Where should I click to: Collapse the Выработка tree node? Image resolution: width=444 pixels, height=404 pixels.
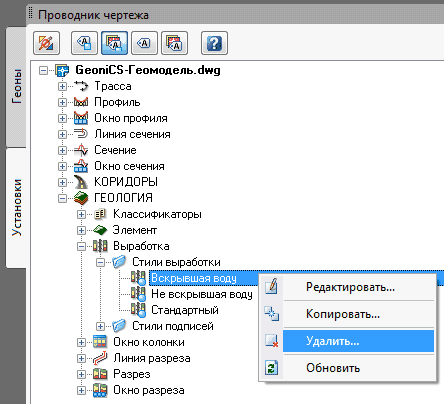click(x=81, y=246)
